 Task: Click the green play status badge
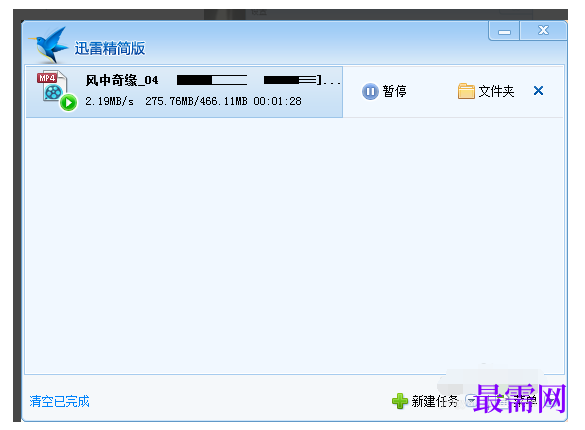[x=69, y=103]
